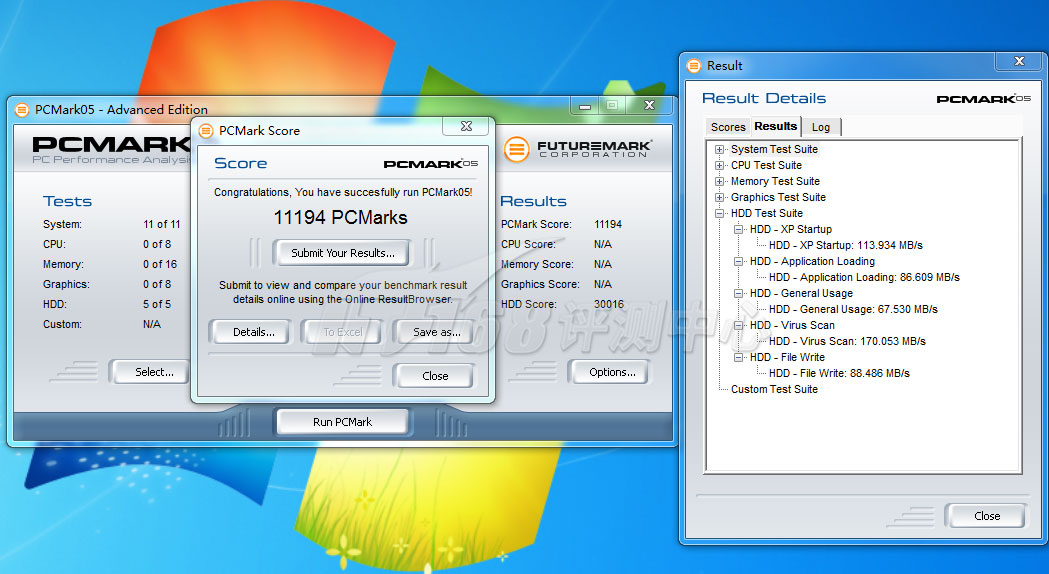The height and width of the screenshot is (574, 1049).
Task: Expand the Memory Test Suite node
Action: tap(719, 181)
